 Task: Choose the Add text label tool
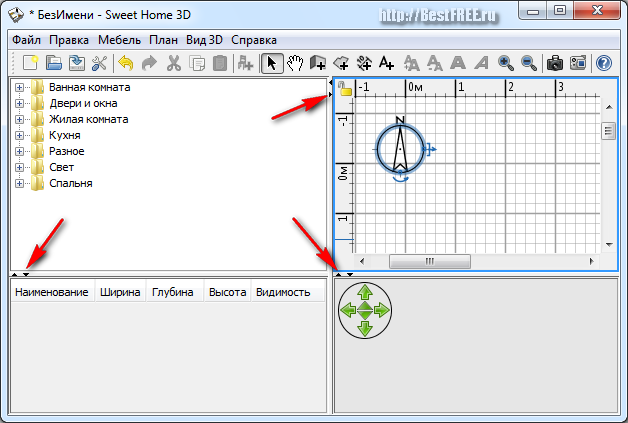386,63
